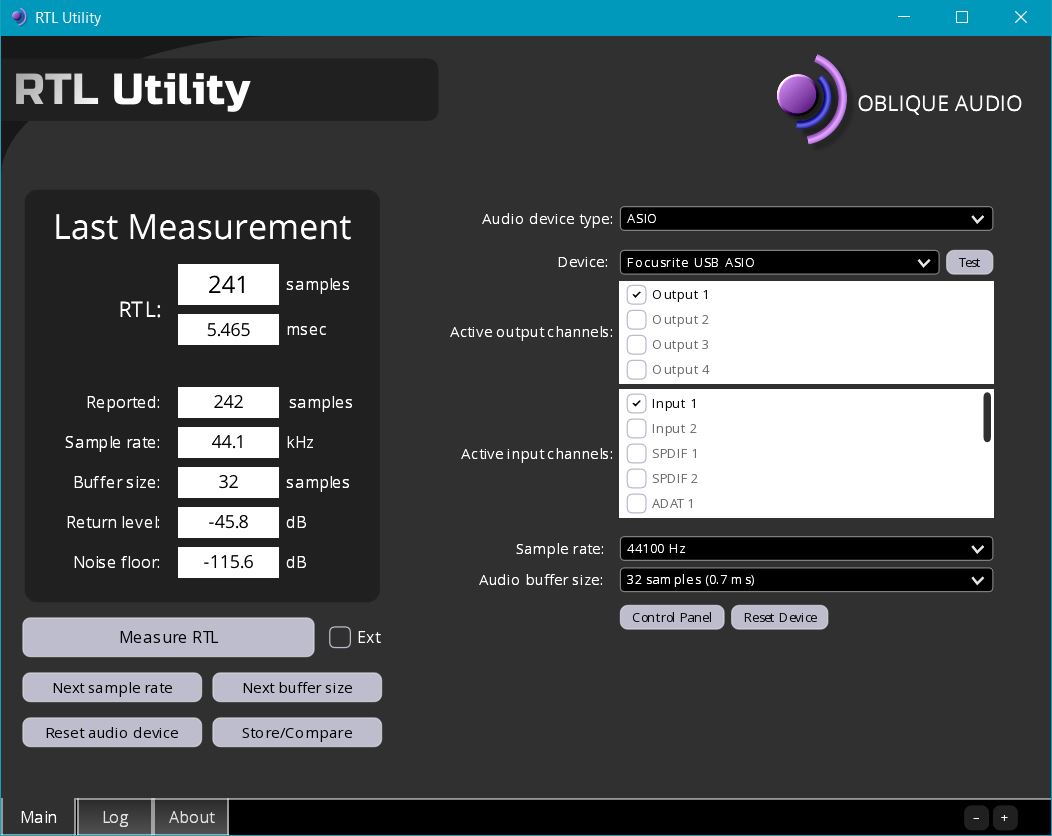Click the zoom in plus button

[x=1004, y=817]
